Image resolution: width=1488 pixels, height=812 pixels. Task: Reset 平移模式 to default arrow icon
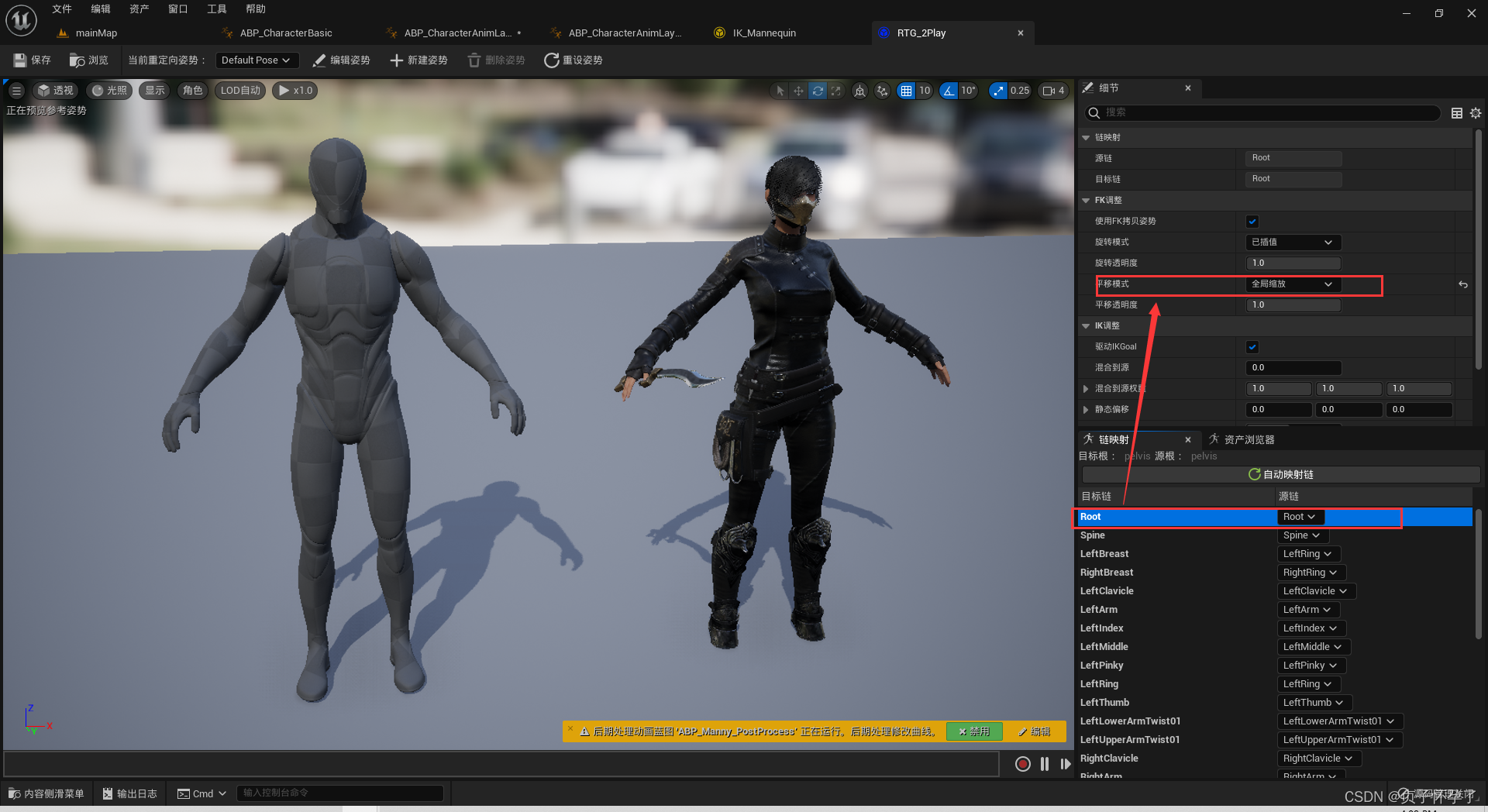tap(1463, 284)
